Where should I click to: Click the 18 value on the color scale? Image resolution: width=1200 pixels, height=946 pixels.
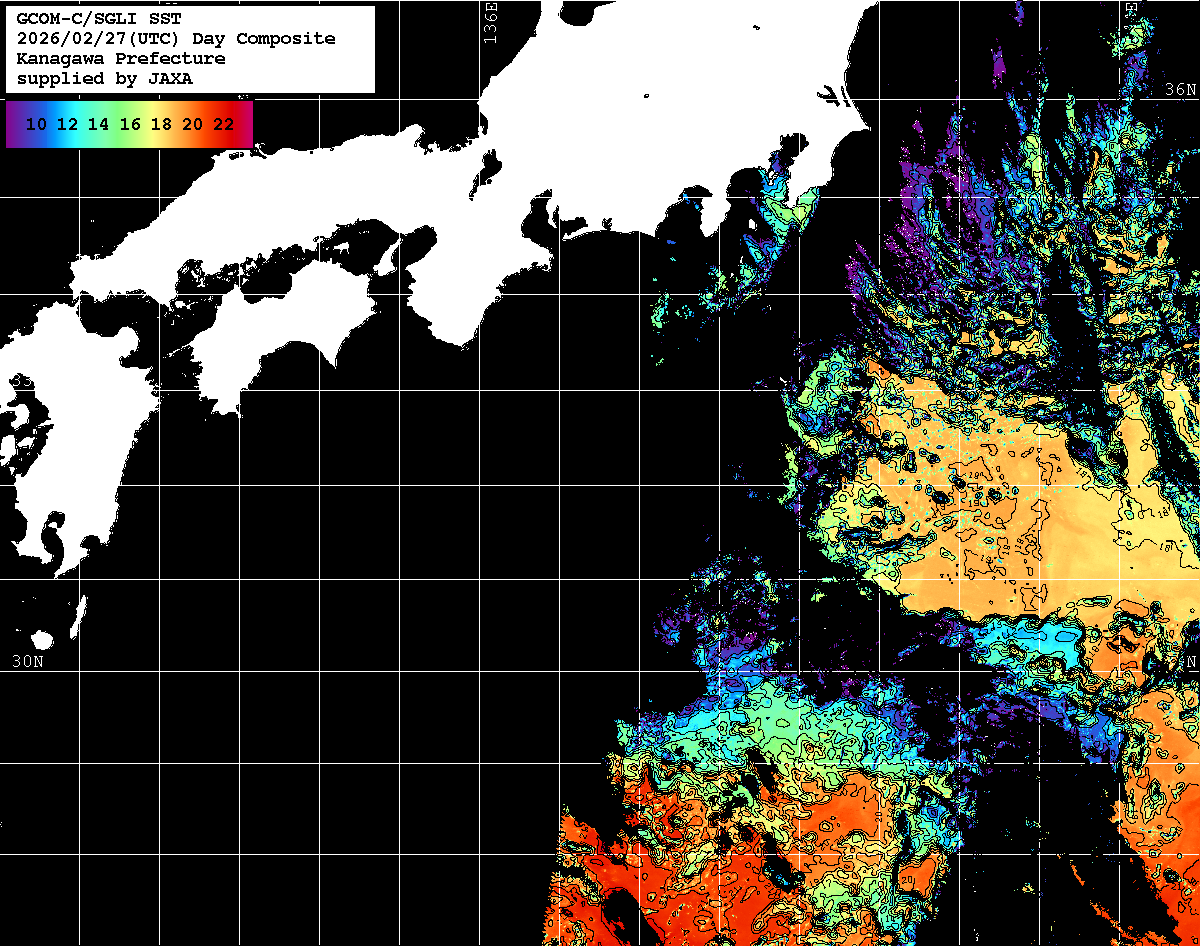pos(160,125)
